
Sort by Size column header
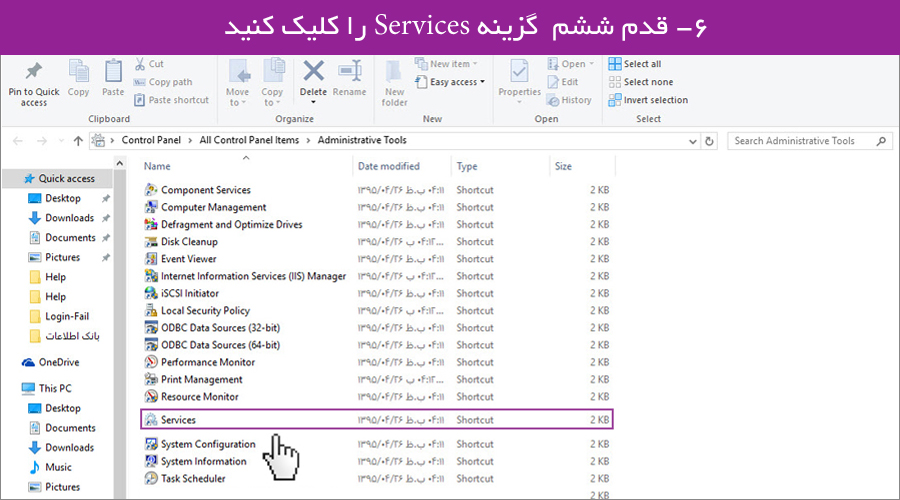click(x=563, y=166)
